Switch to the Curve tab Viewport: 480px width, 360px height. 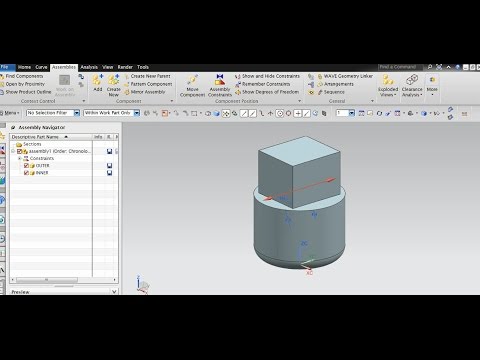tap(41, 67)
